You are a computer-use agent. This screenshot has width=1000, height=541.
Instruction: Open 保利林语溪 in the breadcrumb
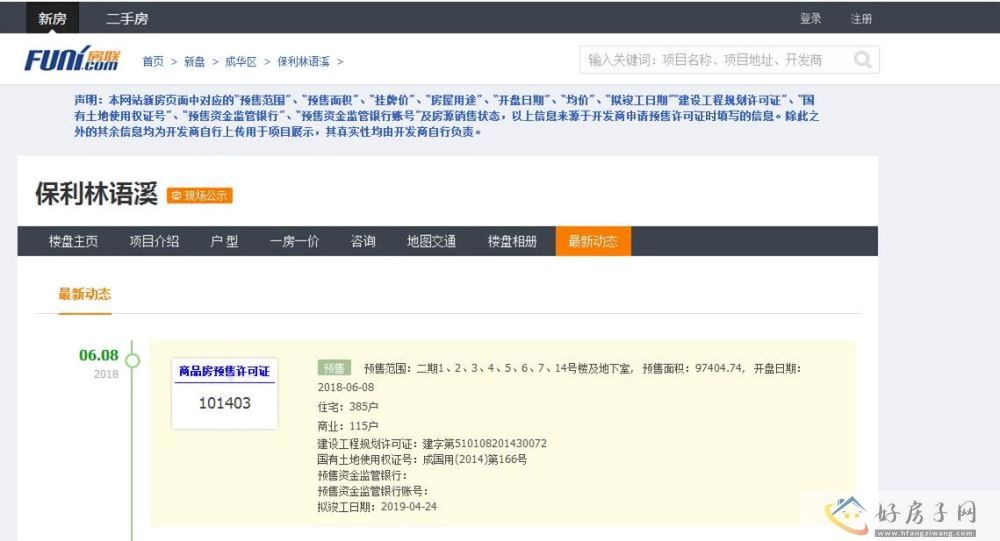click(x=304, y=61)
